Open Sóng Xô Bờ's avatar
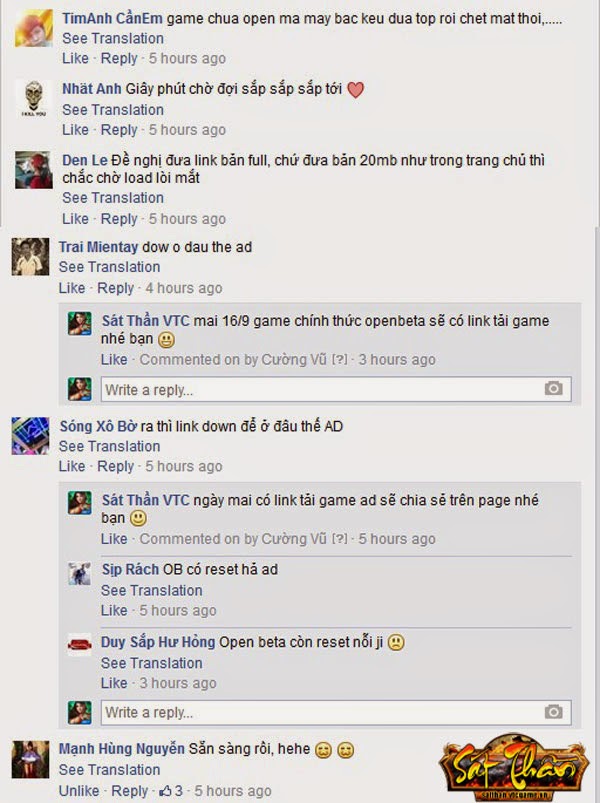This screenshot has width=600, height=803. point(30,436)
